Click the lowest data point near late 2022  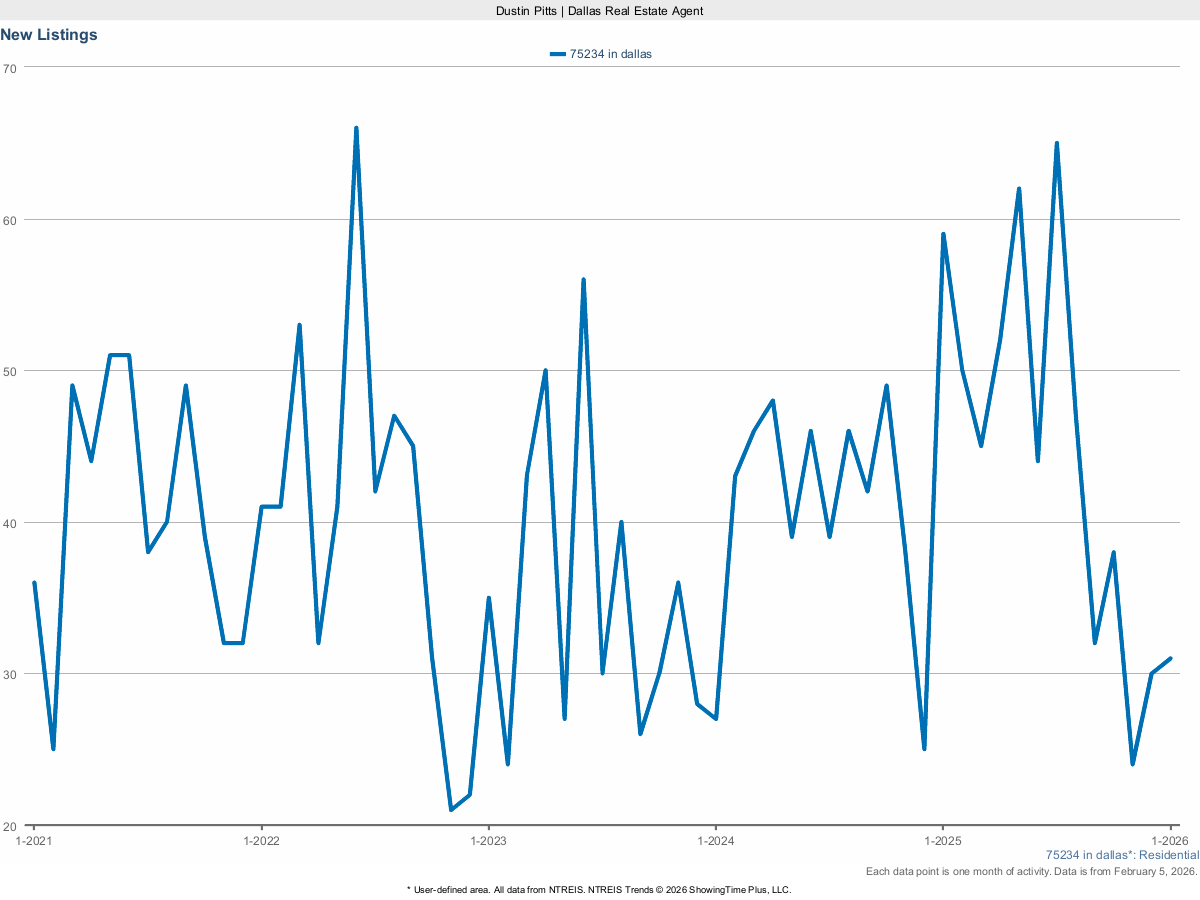(452, 809)
